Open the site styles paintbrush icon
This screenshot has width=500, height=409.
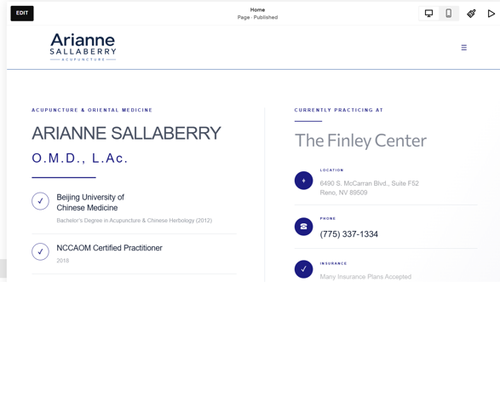[x=471, y=14]
